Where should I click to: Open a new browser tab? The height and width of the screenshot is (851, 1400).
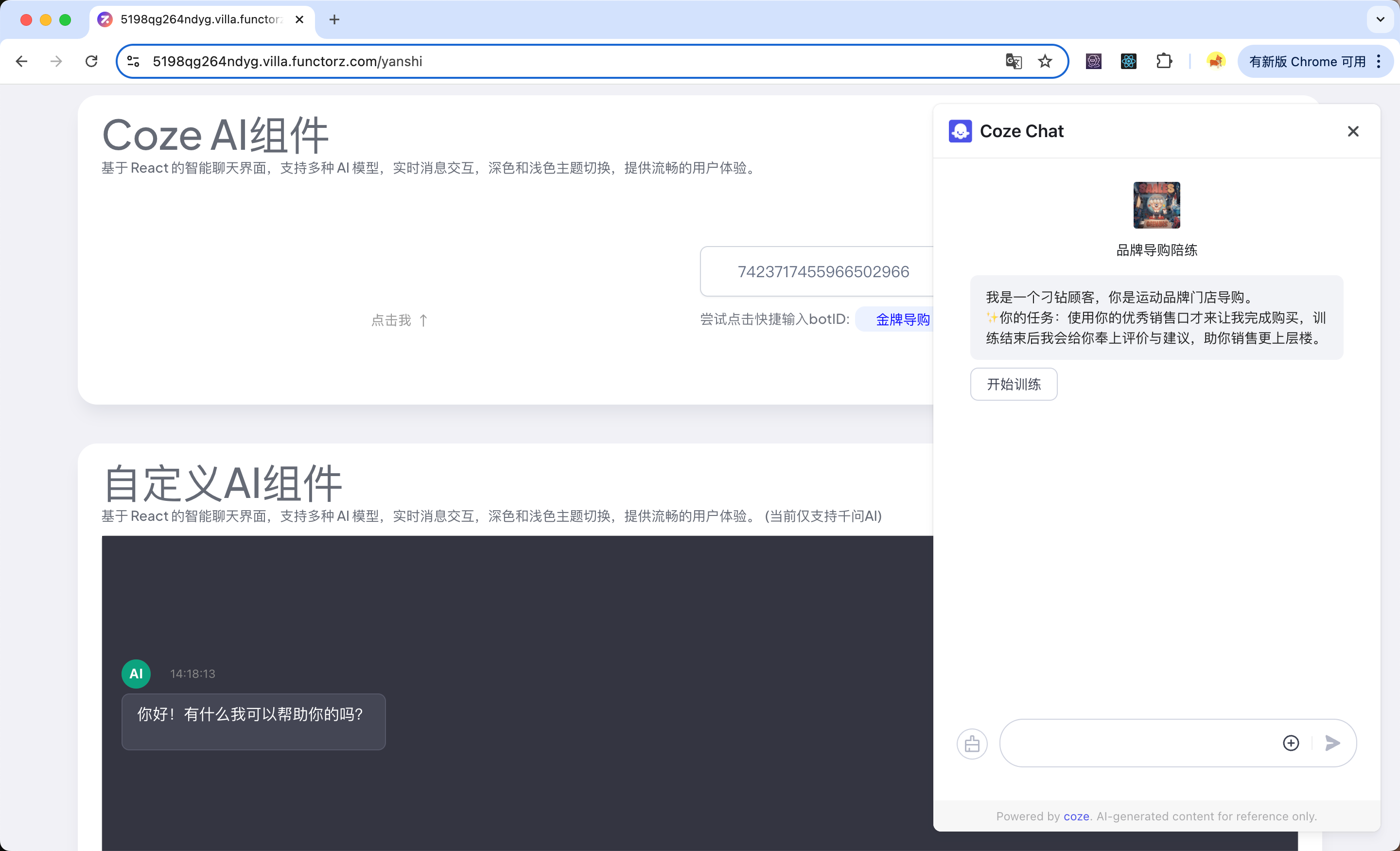coord(334,19)
